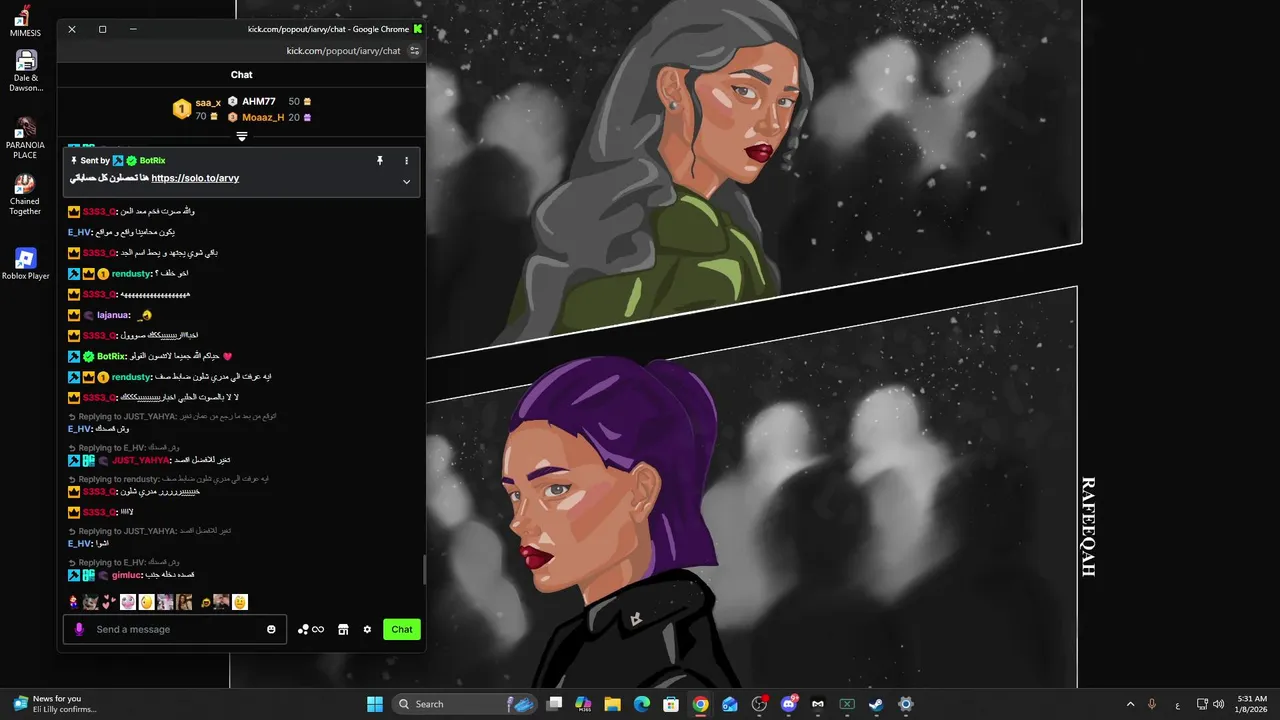This screenshot has height=720, width=1280.
Task: Switch input language indicator in tray
Action: pyautogui.click(x=1177, y=704)
